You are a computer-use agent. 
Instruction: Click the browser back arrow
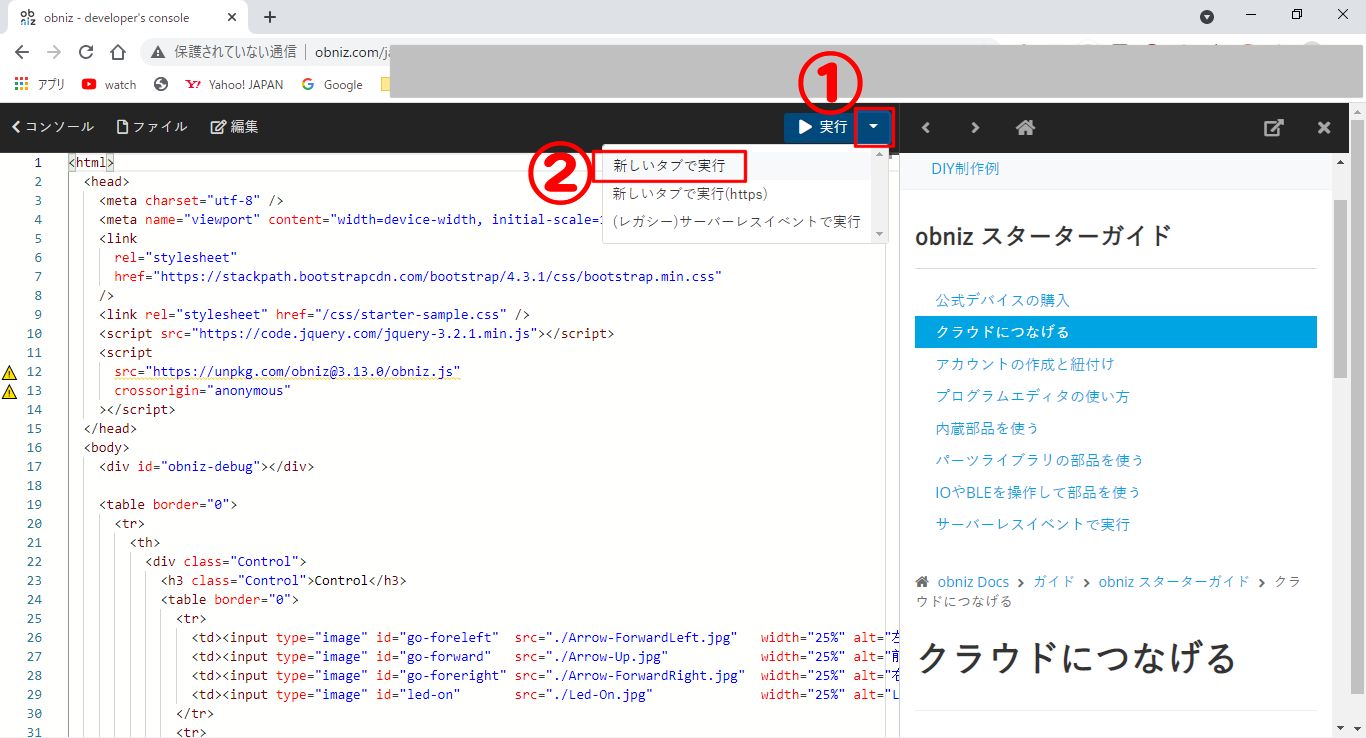[x=22, y=52]
